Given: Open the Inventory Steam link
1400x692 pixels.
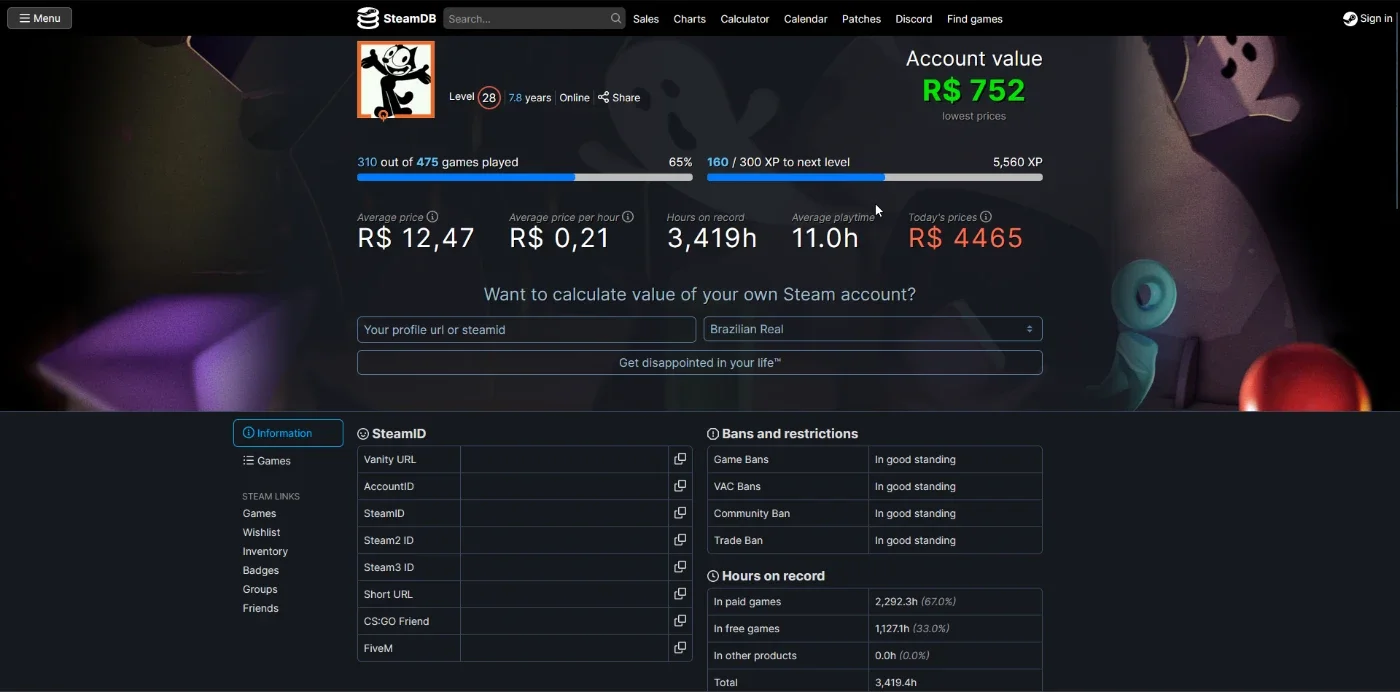Looking at the screenshot, I should pos(265,551).
